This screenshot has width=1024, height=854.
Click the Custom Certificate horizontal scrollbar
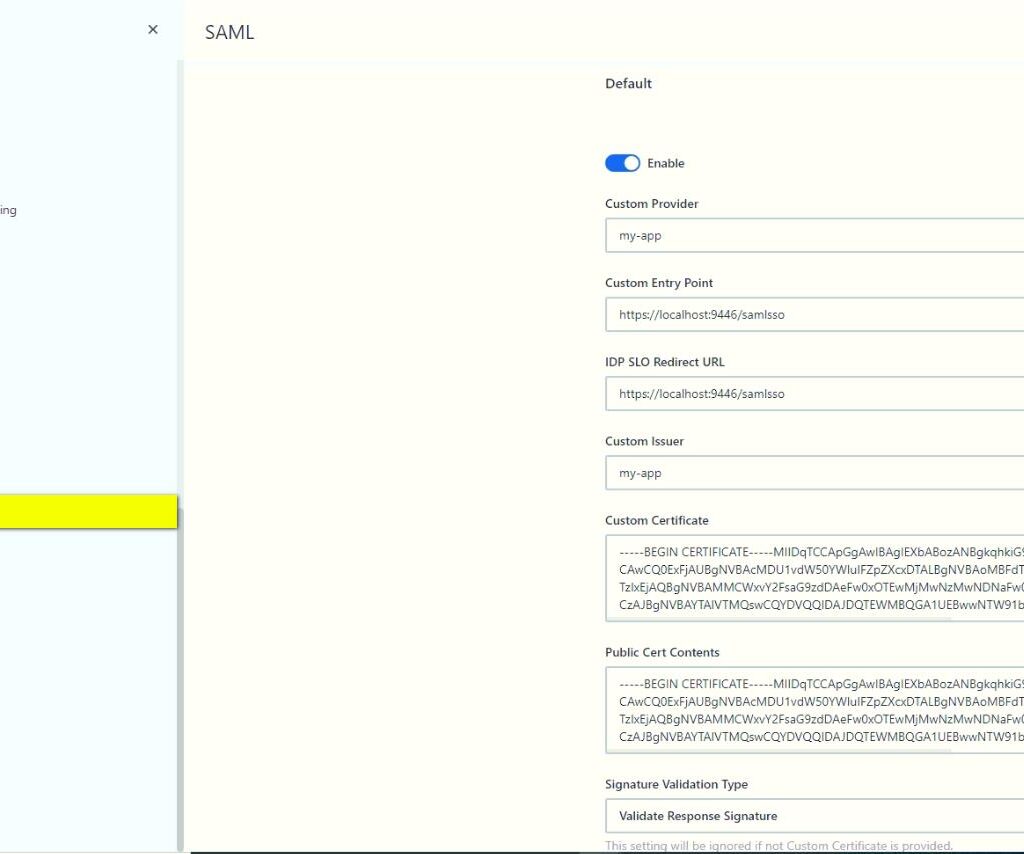(780, 619)
